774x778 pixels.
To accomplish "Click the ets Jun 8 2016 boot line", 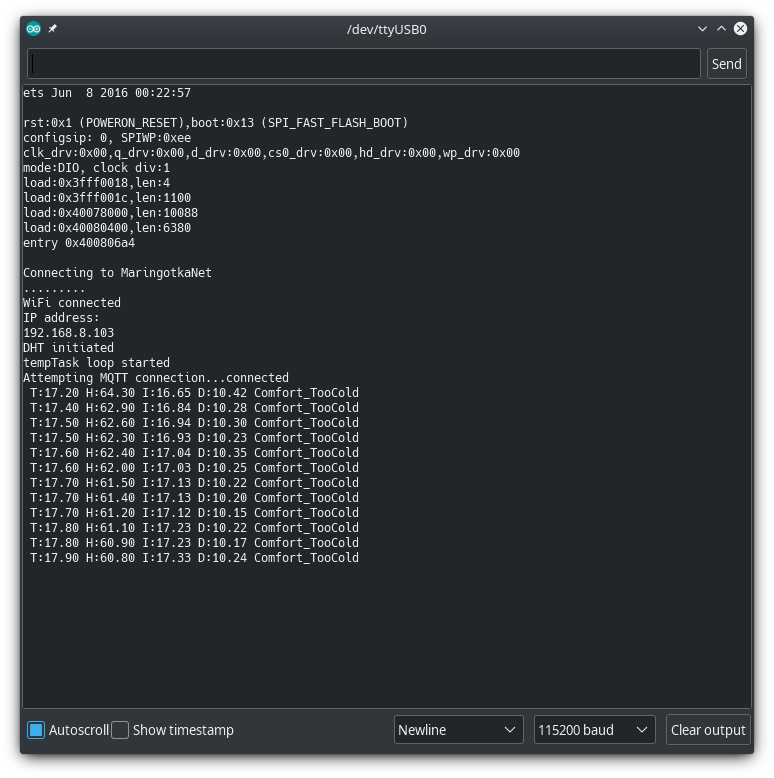I will pos(106,93).
